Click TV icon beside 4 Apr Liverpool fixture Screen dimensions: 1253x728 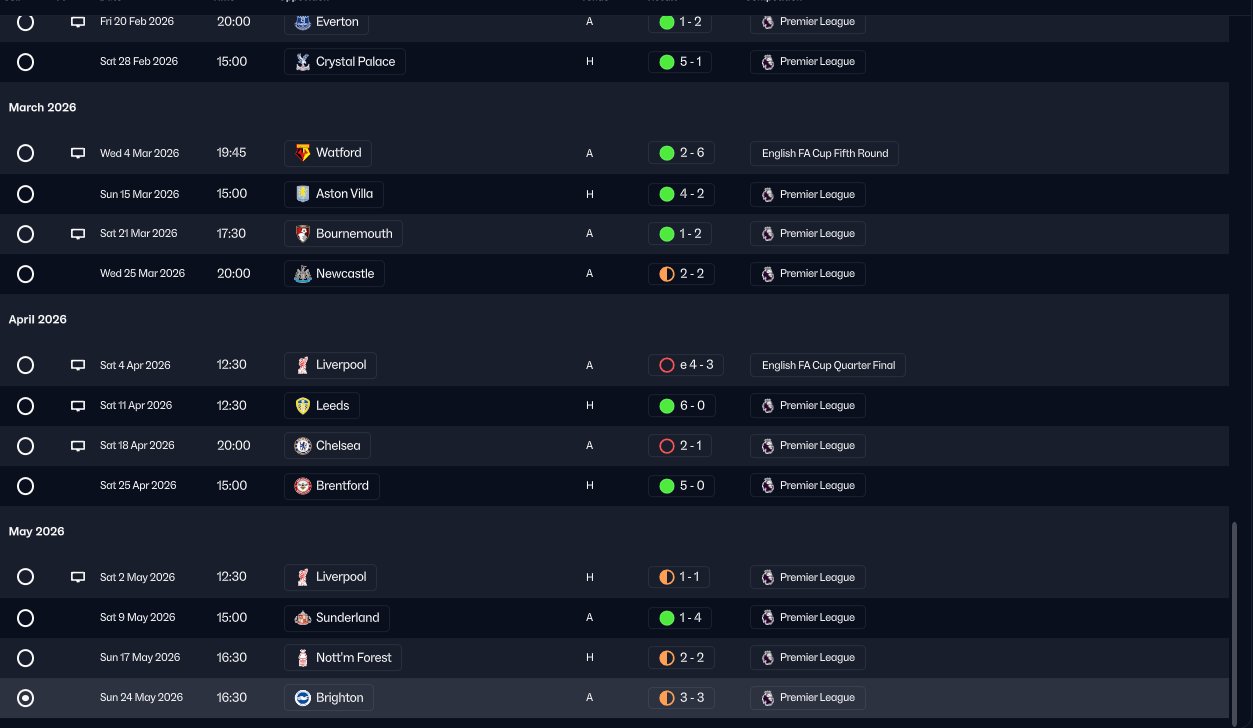(78, 366)
